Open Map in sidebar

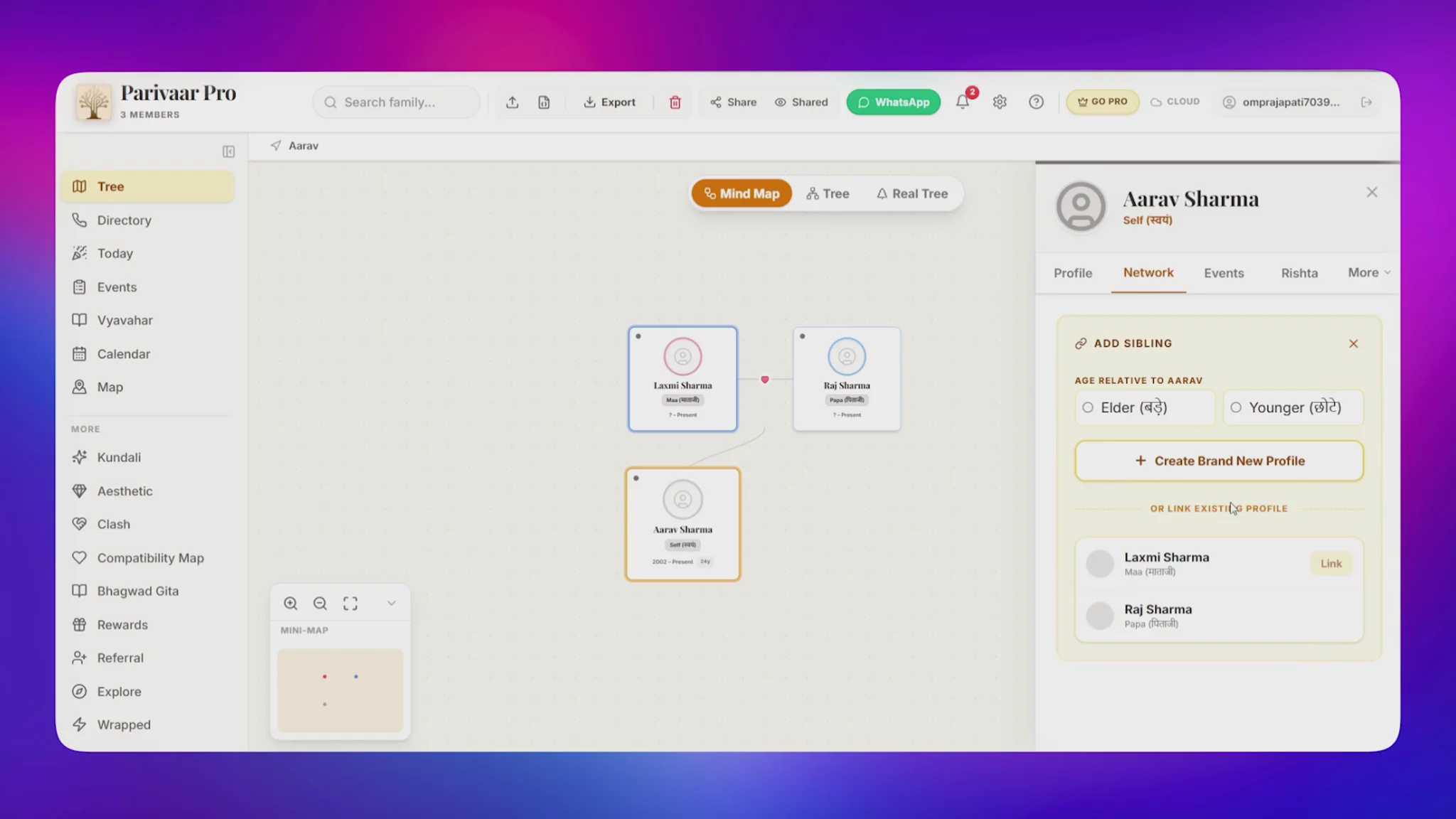147,387
